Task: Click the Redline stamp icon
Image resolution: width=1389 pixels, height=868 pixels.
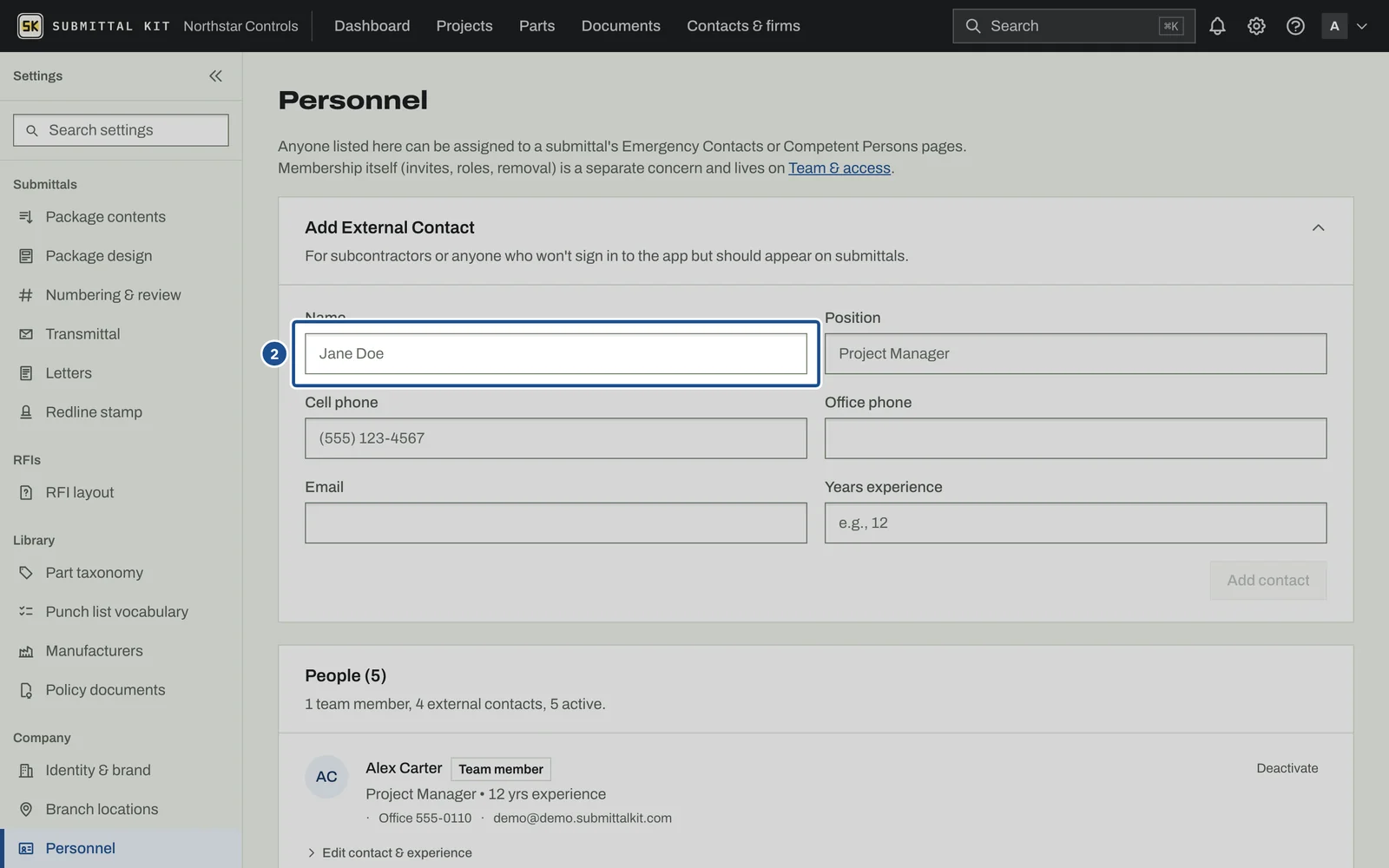Action: [26, 412]
